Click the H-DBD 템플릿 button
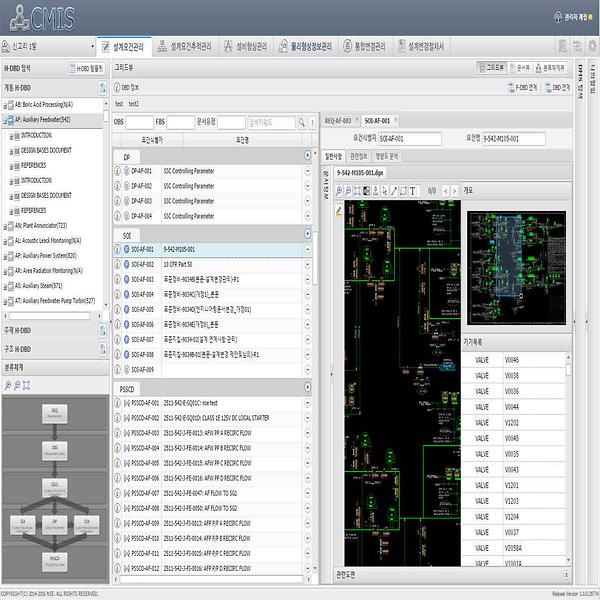This screenshot has width=600, height=600. click(87, 69)
